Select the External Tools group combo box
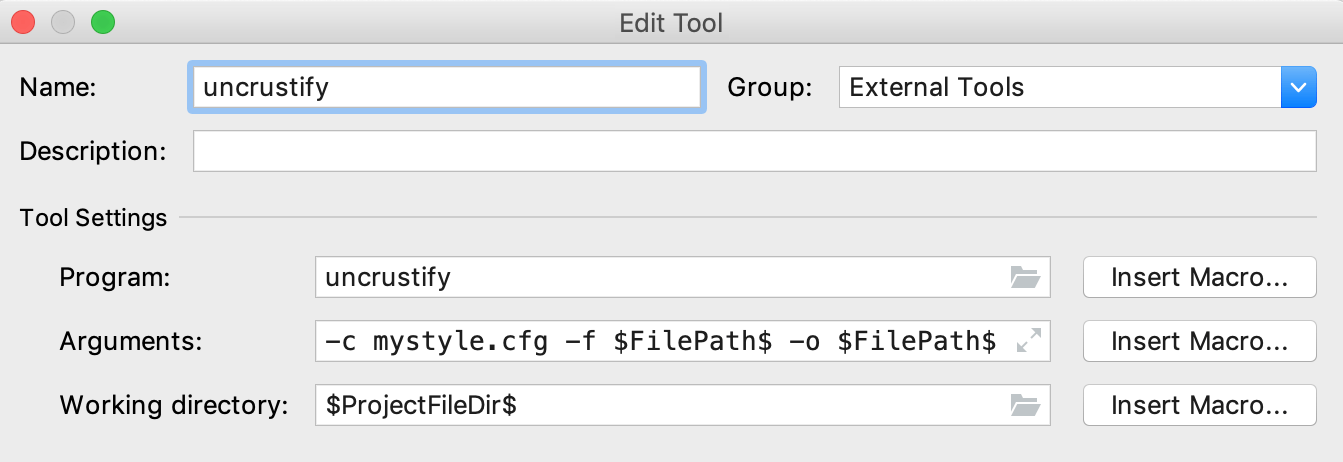The image size is (1343, 462). pos(1060,87)
